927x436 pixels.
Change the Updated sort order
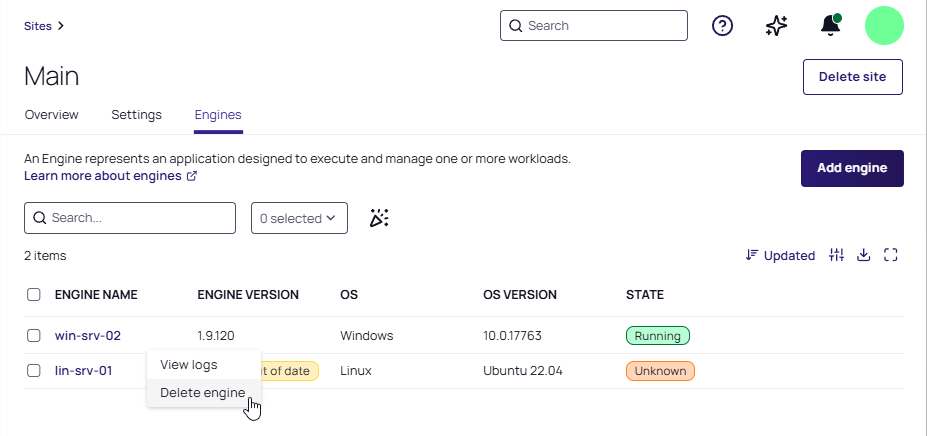pos(780,256)
